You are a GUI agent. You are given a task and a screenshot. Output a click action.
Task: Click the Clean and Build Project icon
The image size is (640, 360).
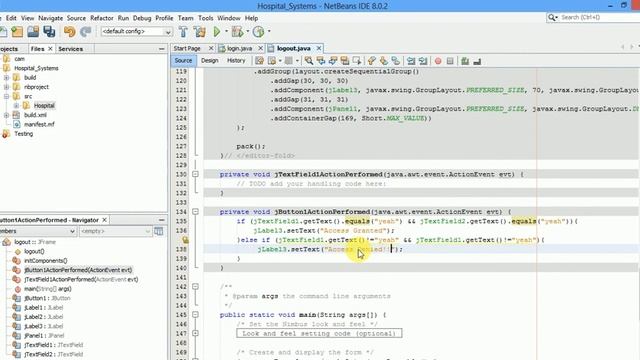200,31
